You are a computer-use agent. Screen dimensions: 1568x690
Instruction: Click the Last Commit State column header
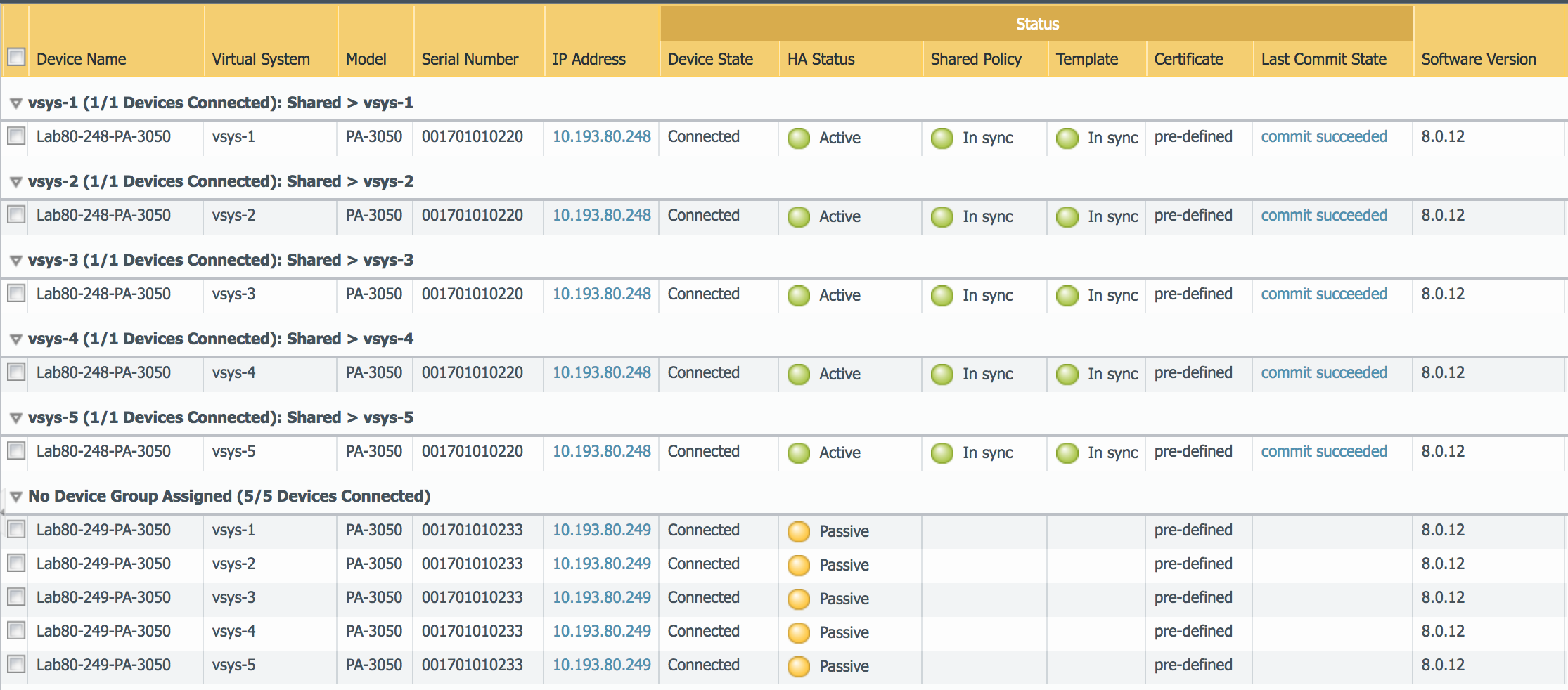1323,59
